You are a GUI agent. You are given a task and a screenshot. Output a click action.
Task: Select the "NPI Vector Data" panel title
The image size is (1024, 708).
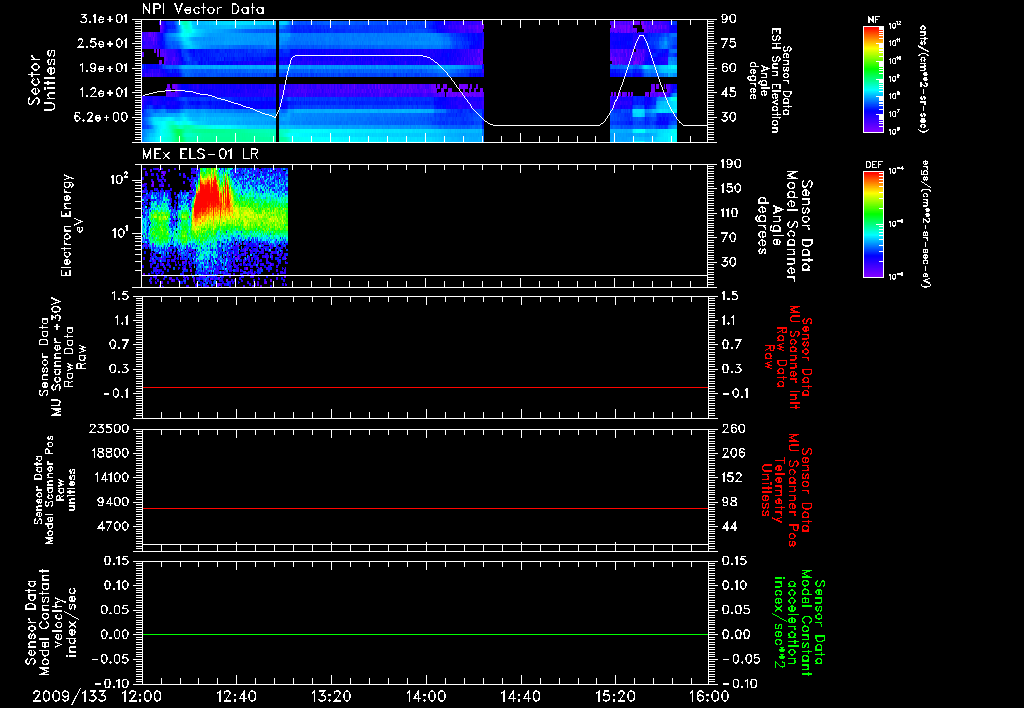coord(204,9)
